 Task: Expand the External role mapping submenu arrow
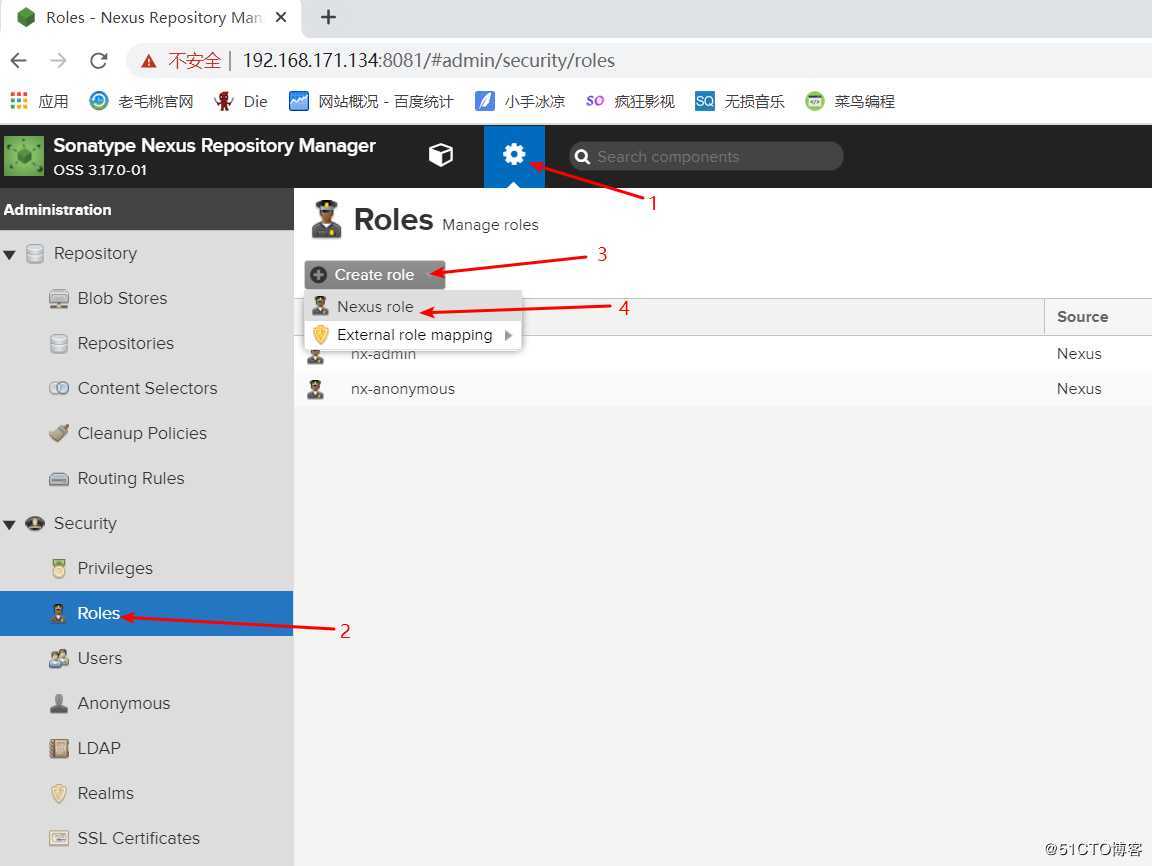[508, 335]
